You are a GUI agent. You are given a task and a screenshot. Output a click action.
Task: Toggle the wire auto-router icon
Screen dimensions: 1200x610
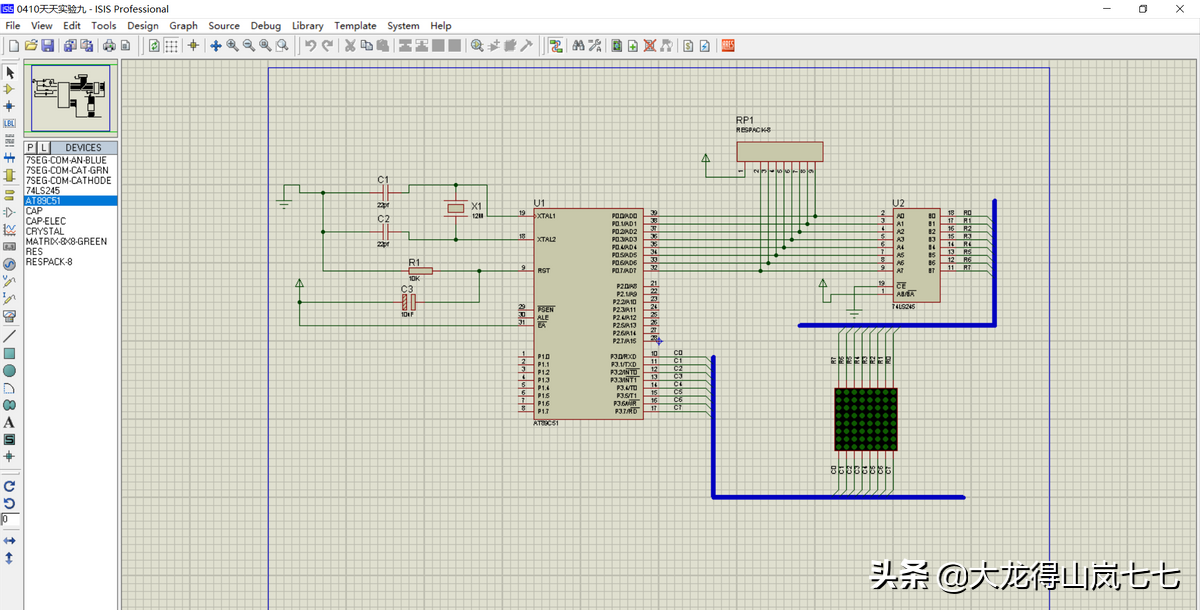point(556,45)
